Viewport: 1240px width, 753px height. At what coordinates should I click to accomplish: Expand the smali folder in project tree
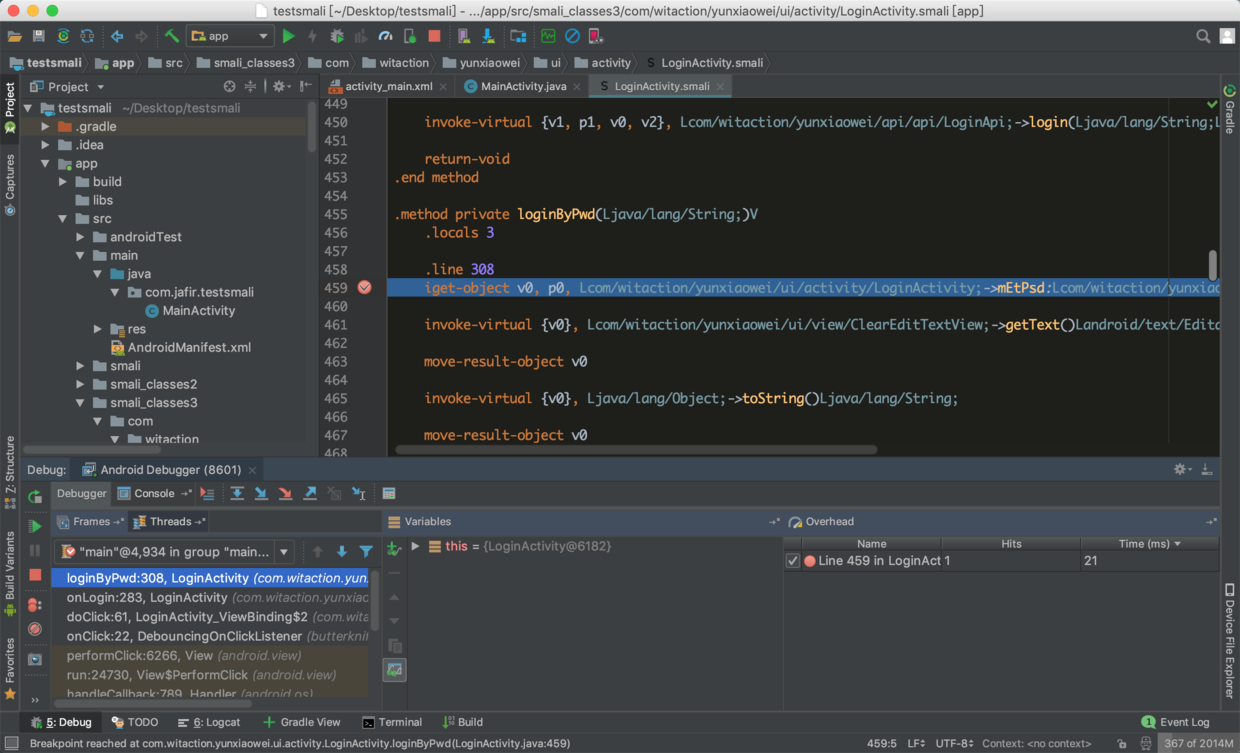pyautogui.click(x=81, y=366)
